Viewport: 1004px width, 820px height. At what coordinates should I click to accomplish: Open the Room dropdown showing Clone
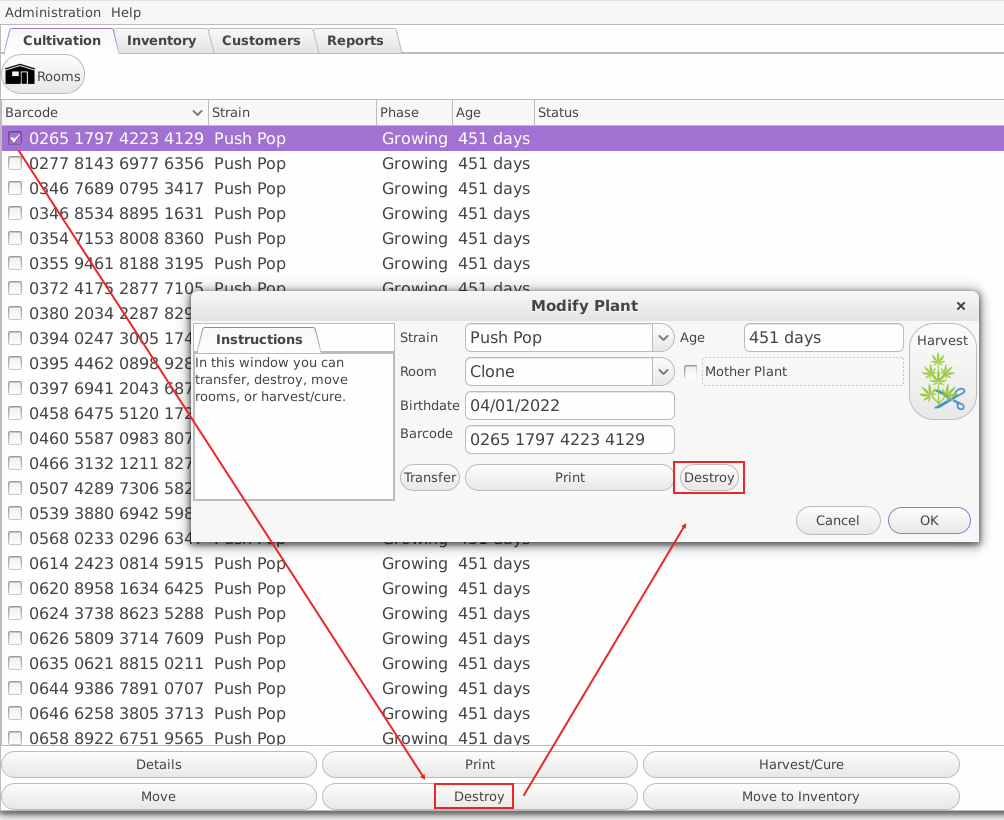coord(663,372)
